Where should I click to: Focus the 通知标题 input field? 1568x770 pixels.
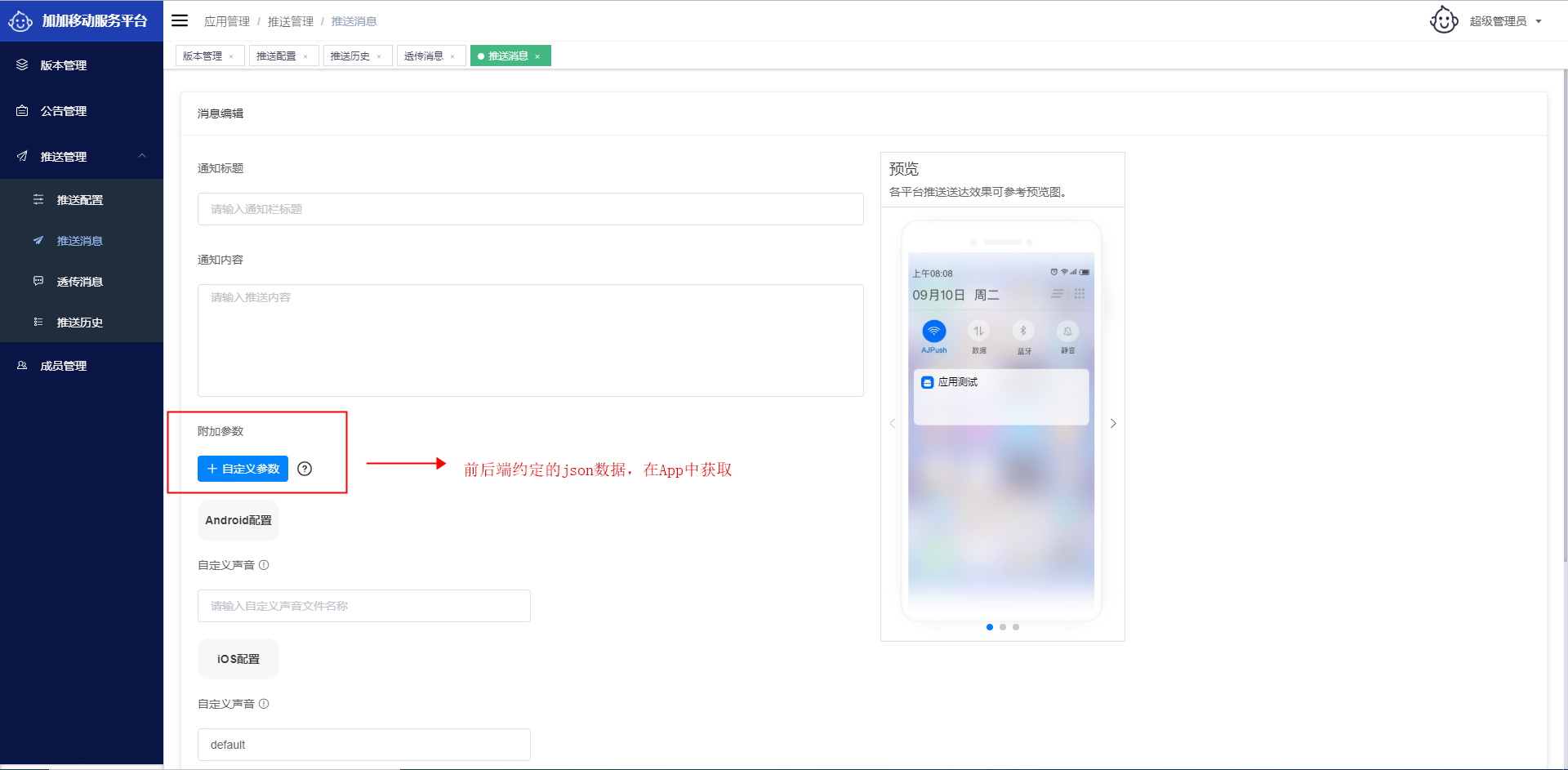click(530, 209)
